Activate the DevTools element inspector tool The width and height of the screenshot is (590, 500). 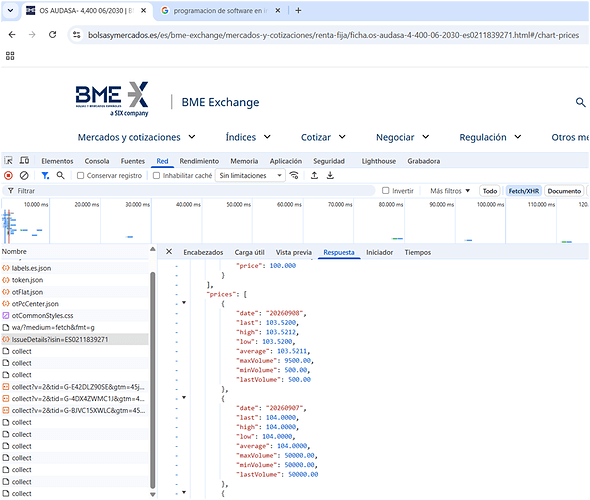point(8,161)
